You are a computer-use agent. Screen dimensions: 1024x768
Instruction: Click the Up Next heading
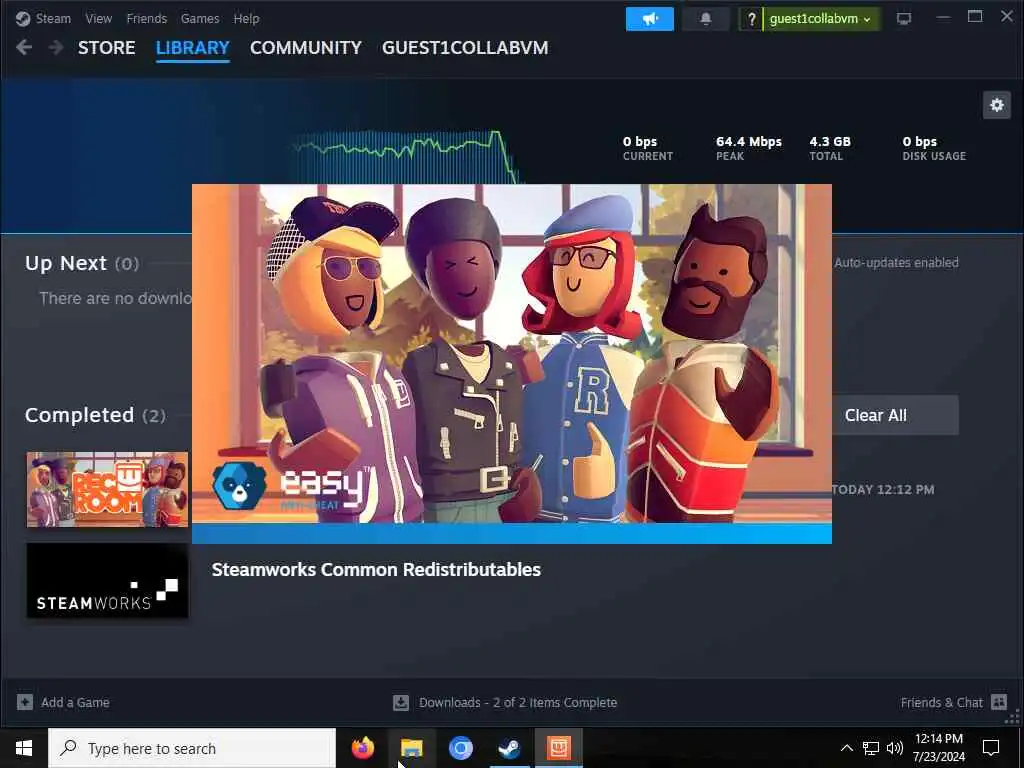[65, 263]
